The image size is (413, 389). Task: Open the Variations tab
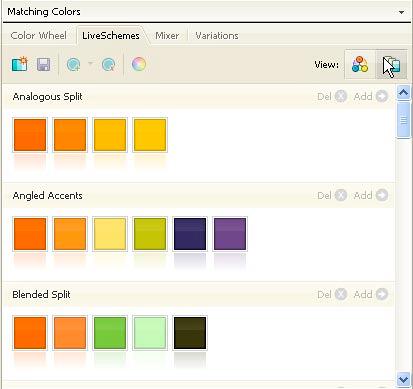[217, 36]
